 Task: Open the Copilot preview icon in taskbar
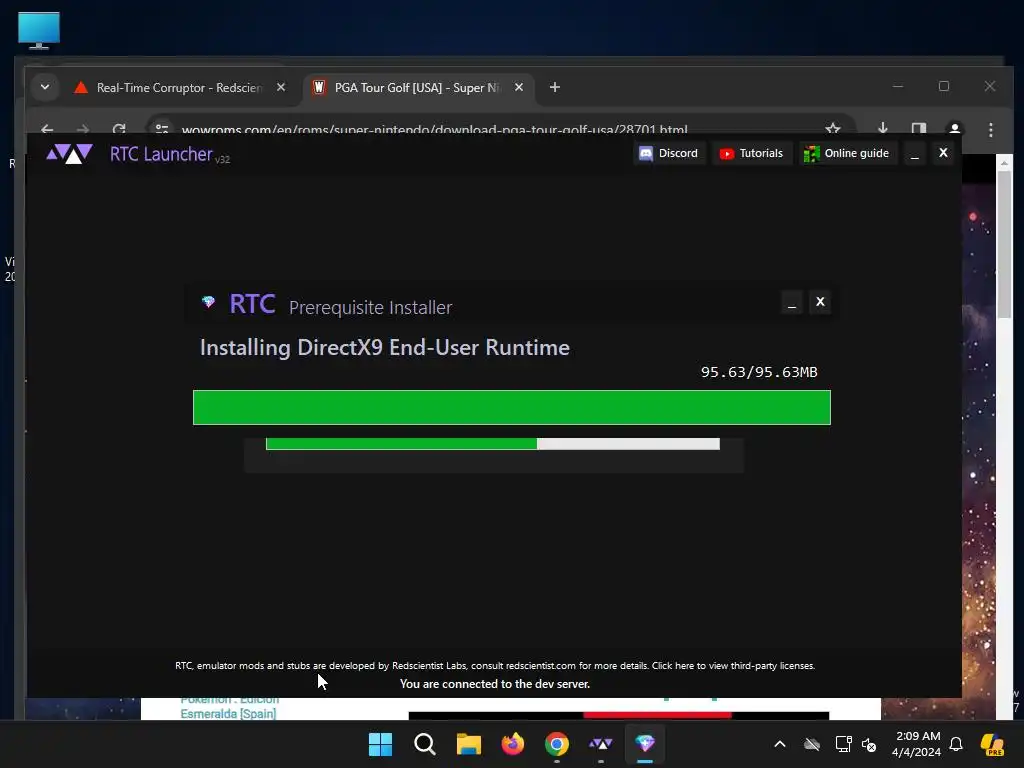pyautogui.click(x=992, y=744)
